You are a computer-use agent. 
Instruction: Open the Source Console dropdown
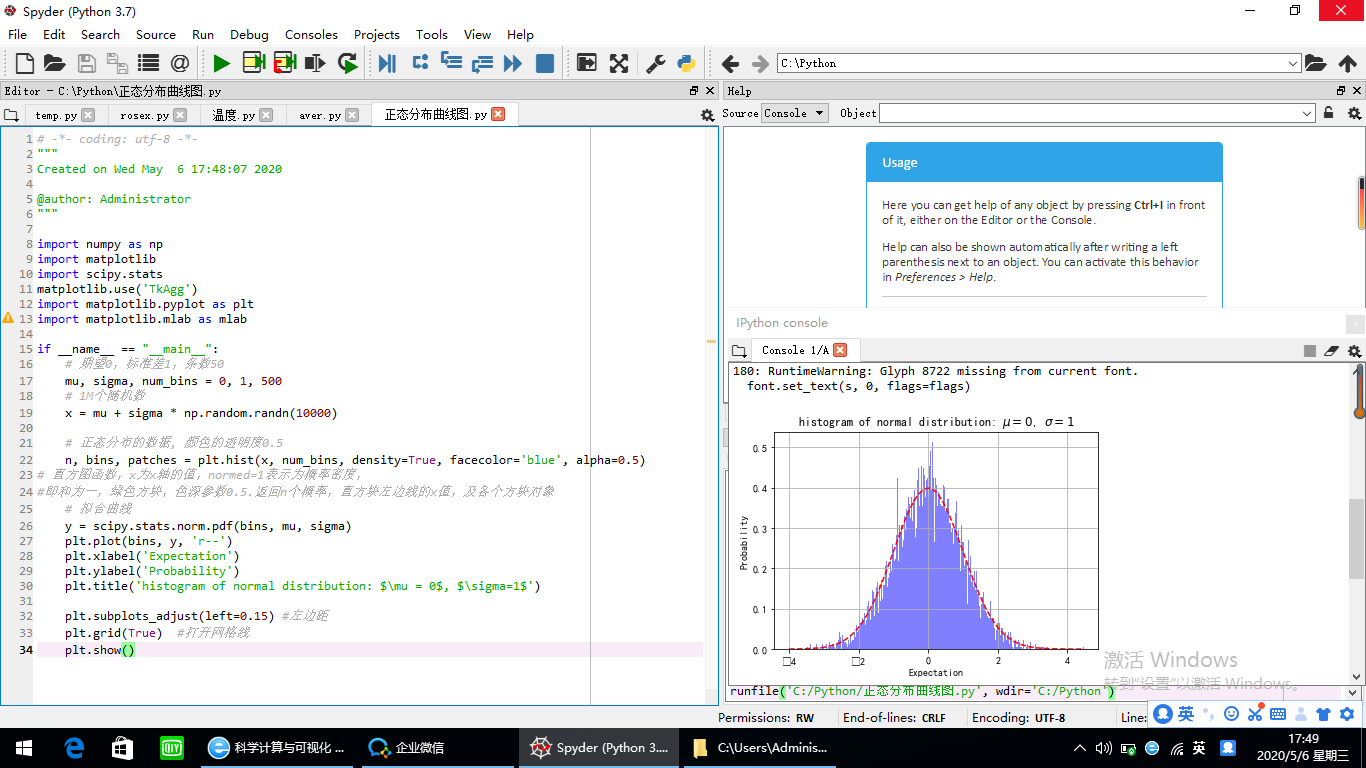(x=794, y=113)
